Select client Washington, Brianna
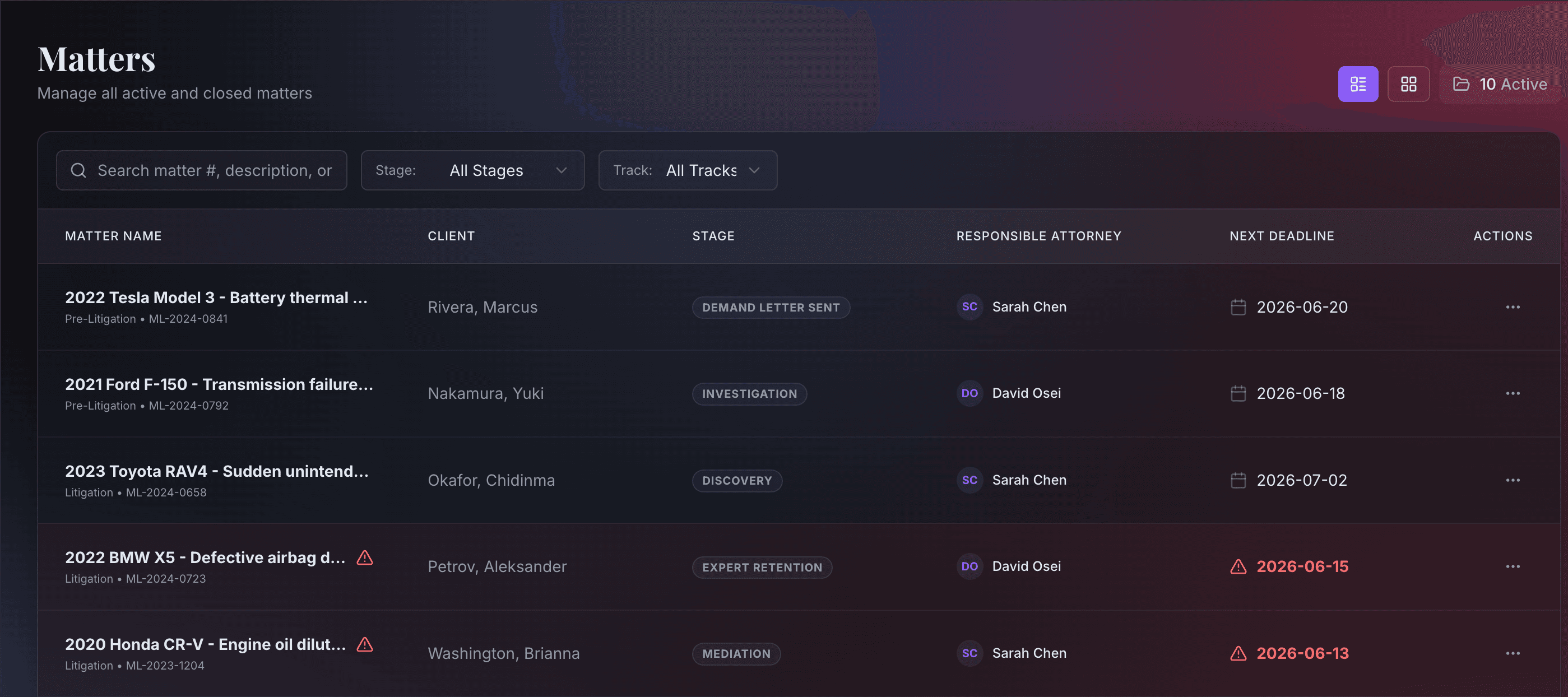The height and width of the screenshot is (697, 1568). (x=503, y=654)
